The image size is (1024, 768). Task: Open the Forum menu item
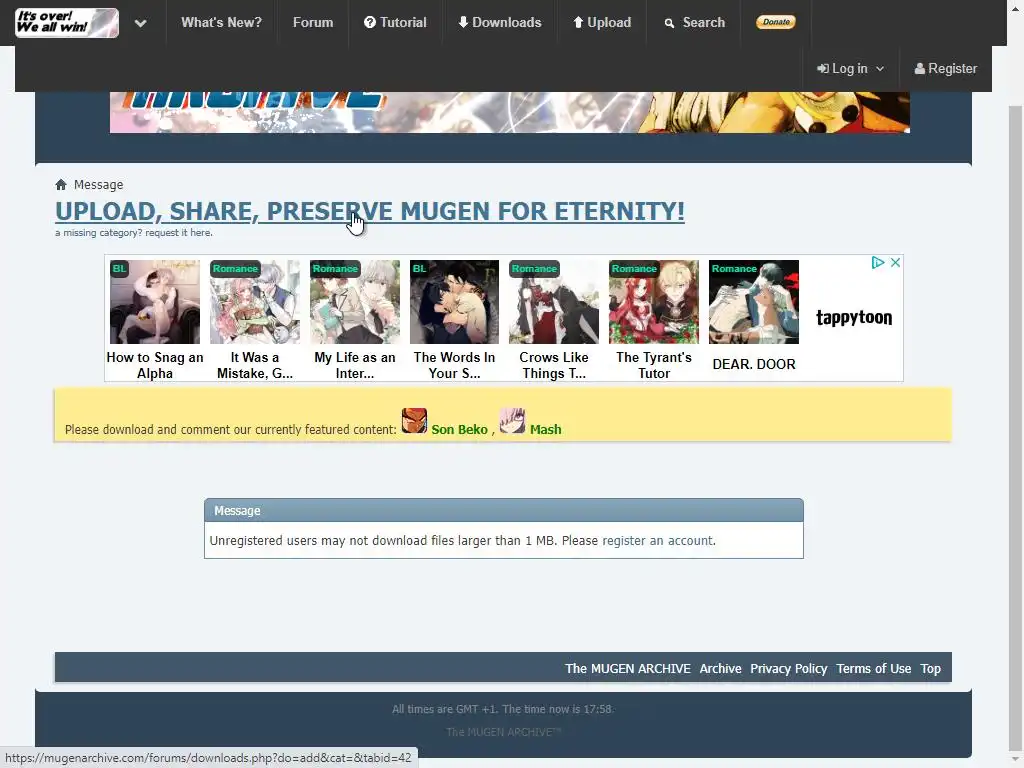(313, 22)
